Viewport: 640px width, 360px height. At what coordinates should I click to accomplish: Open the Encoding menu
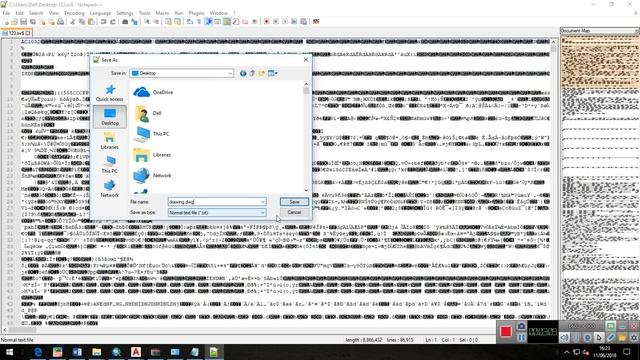tap(74, 13)
